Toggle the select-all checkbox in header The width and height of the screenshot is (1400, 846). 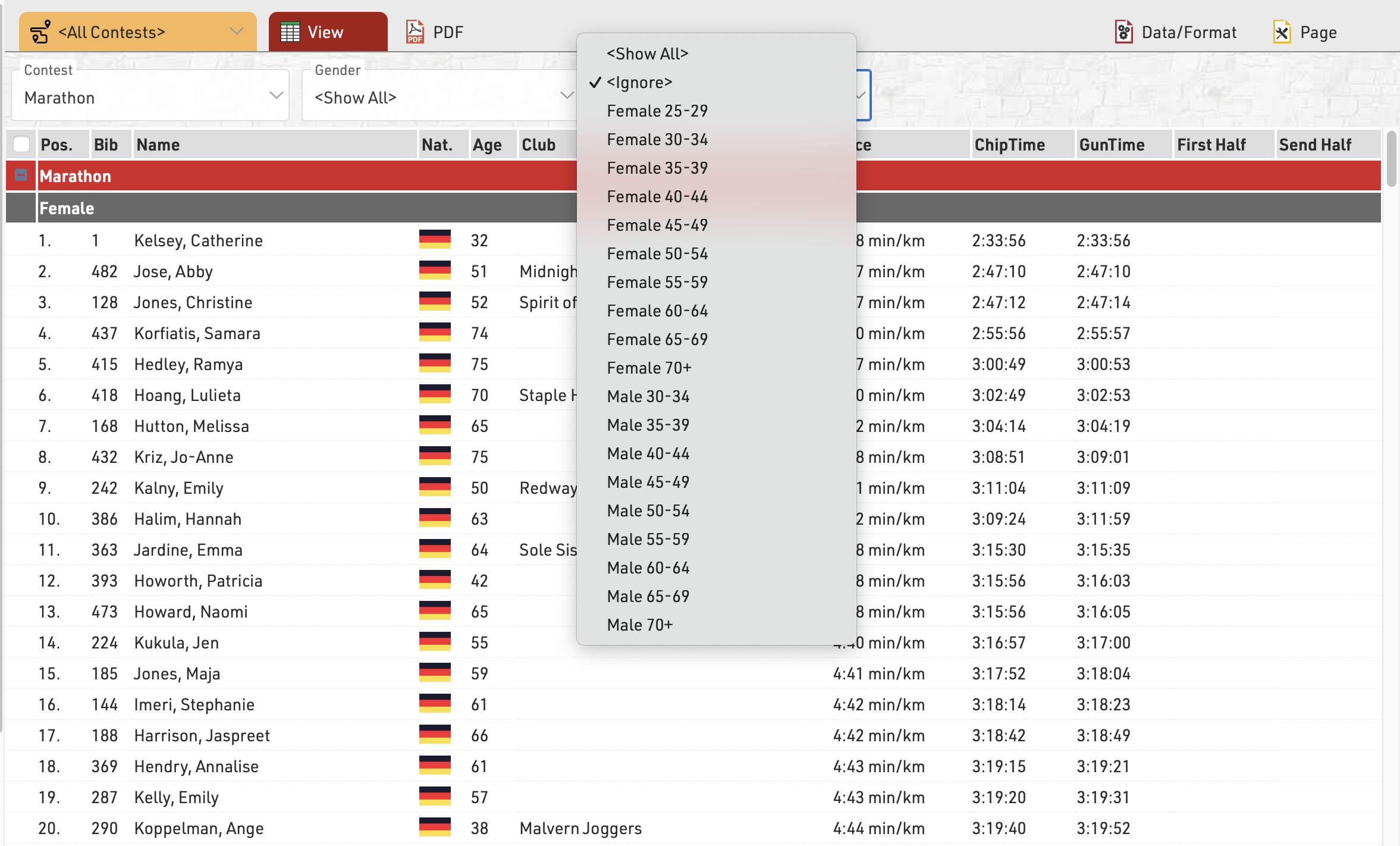[x=21, y=145]
